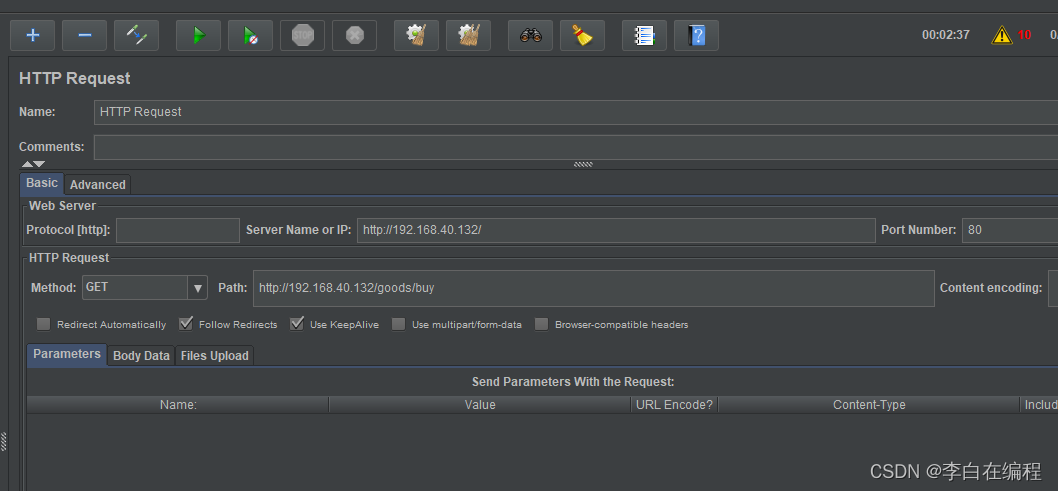Click the Name input field
The height and width of the screenshot is (491, 1058).
(576, 112)
